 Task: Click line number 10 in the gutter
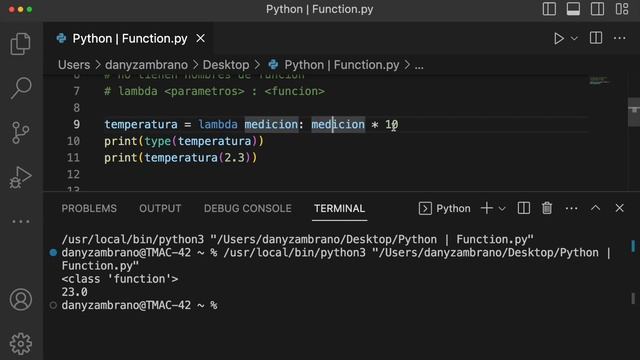73,141
